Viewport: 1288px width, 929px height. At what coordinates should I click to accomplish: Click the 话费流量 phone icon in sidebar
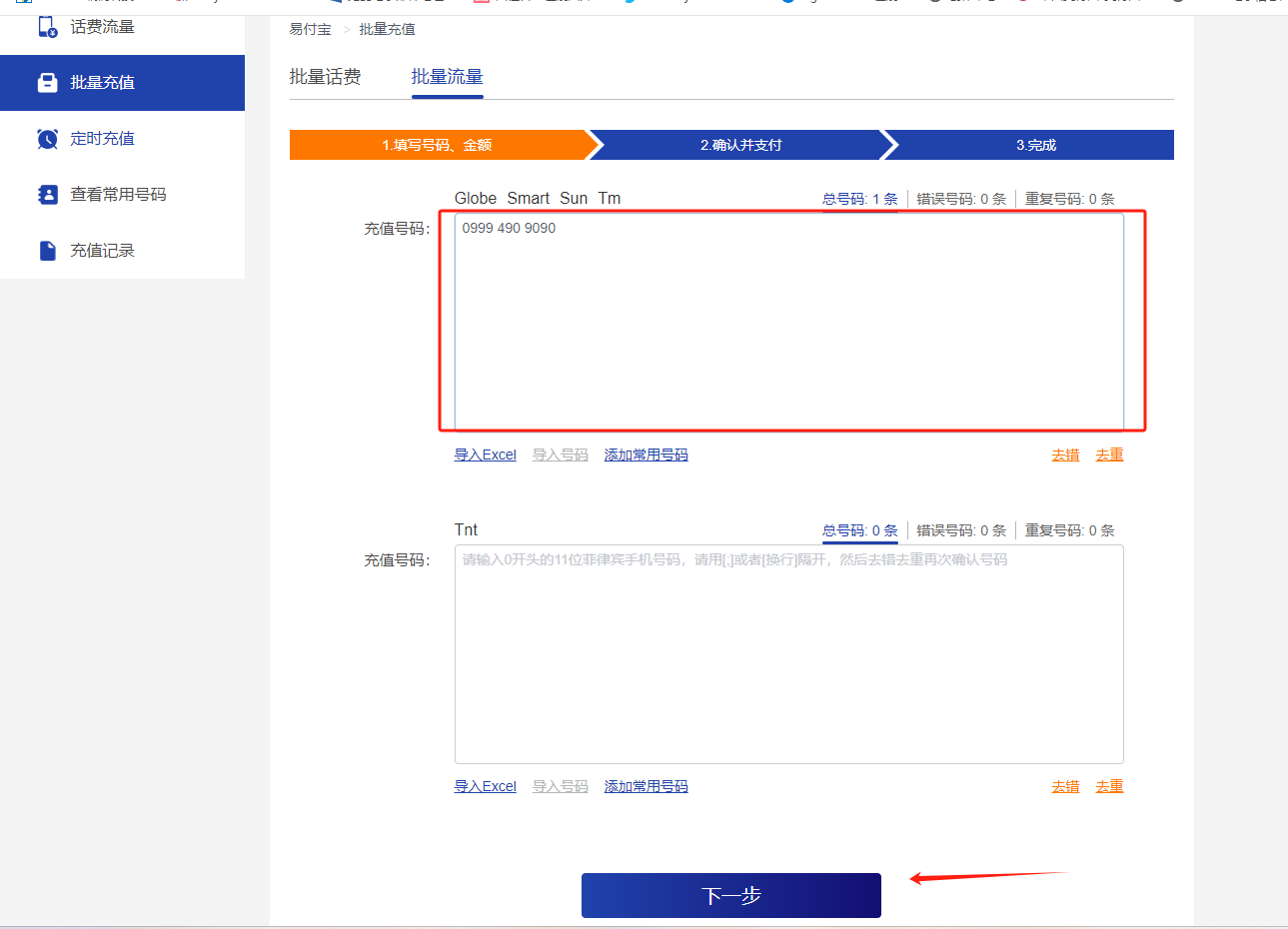(x=47, y=27)
